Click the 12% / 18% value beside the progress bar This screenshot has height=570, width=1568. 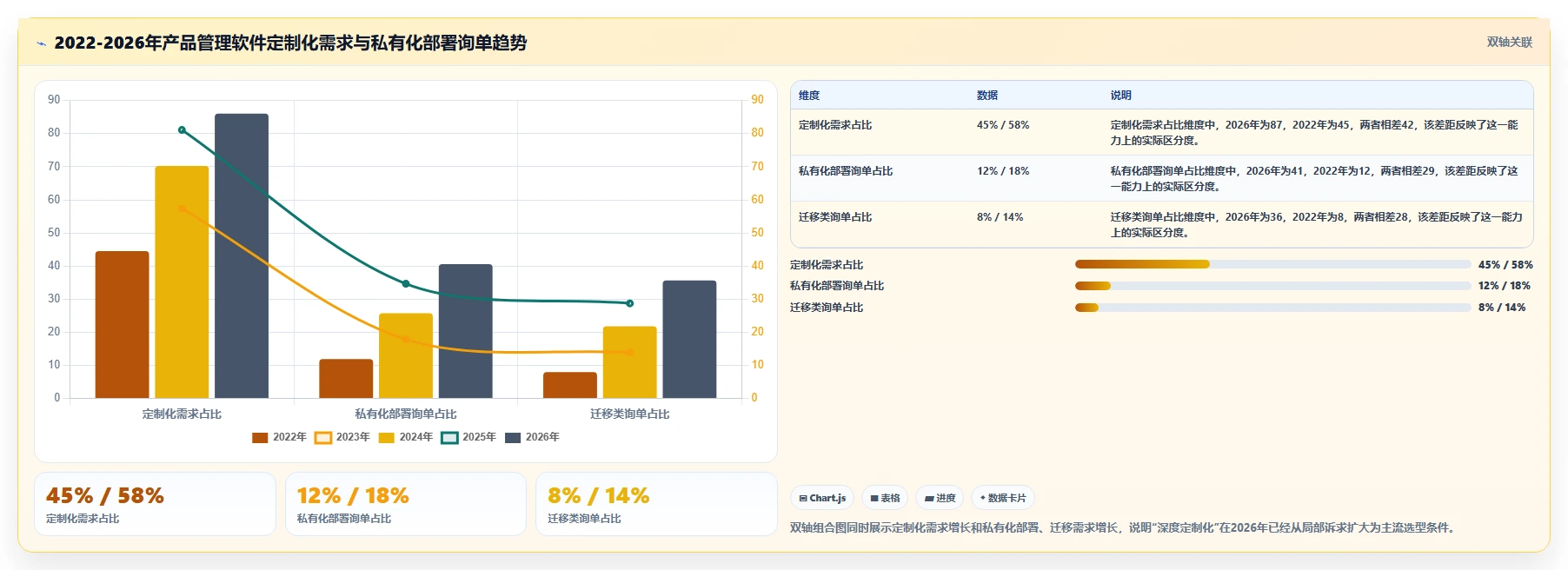coord(1505,286)
